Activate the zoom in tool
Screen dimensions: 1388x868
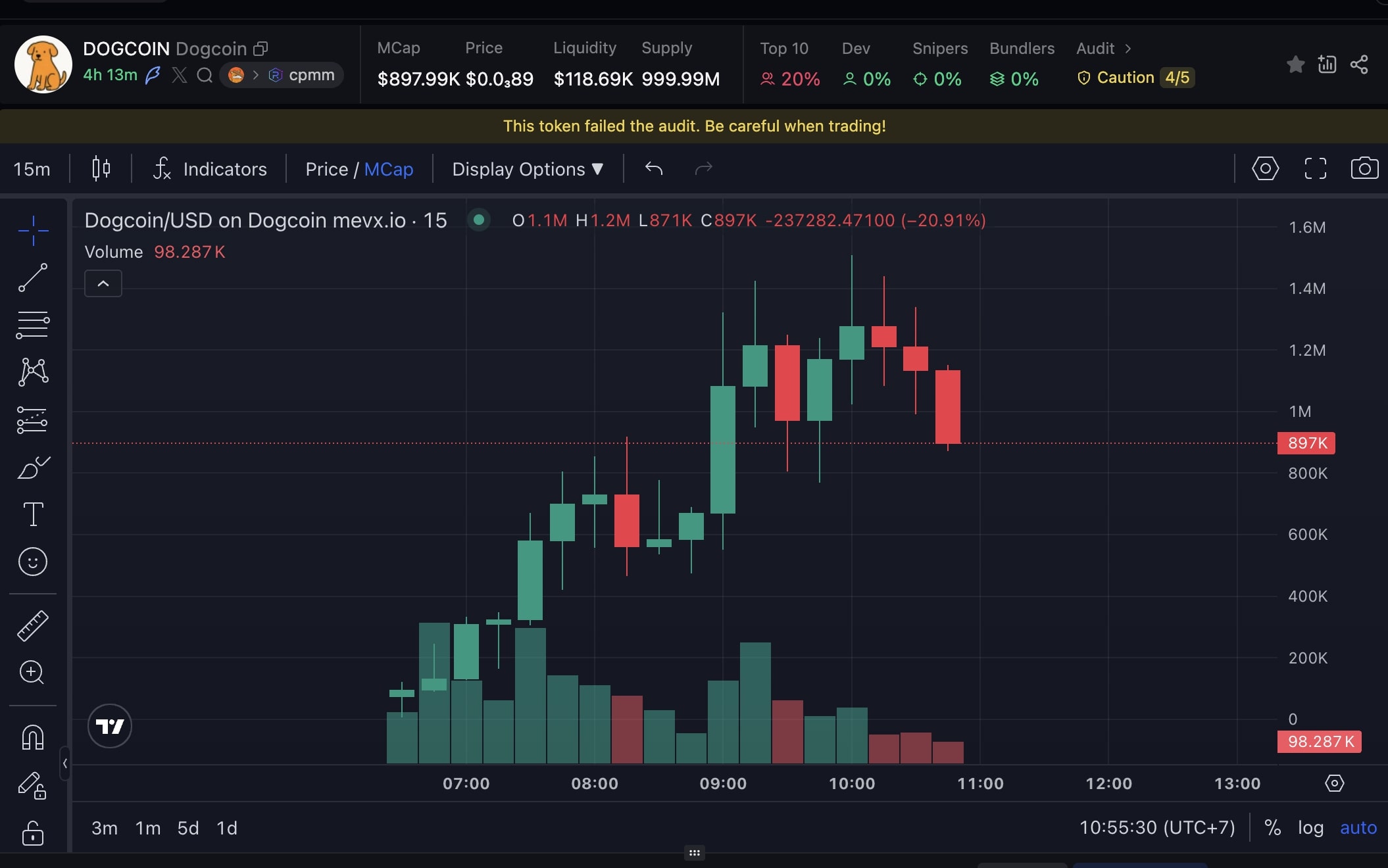point(32,672)
